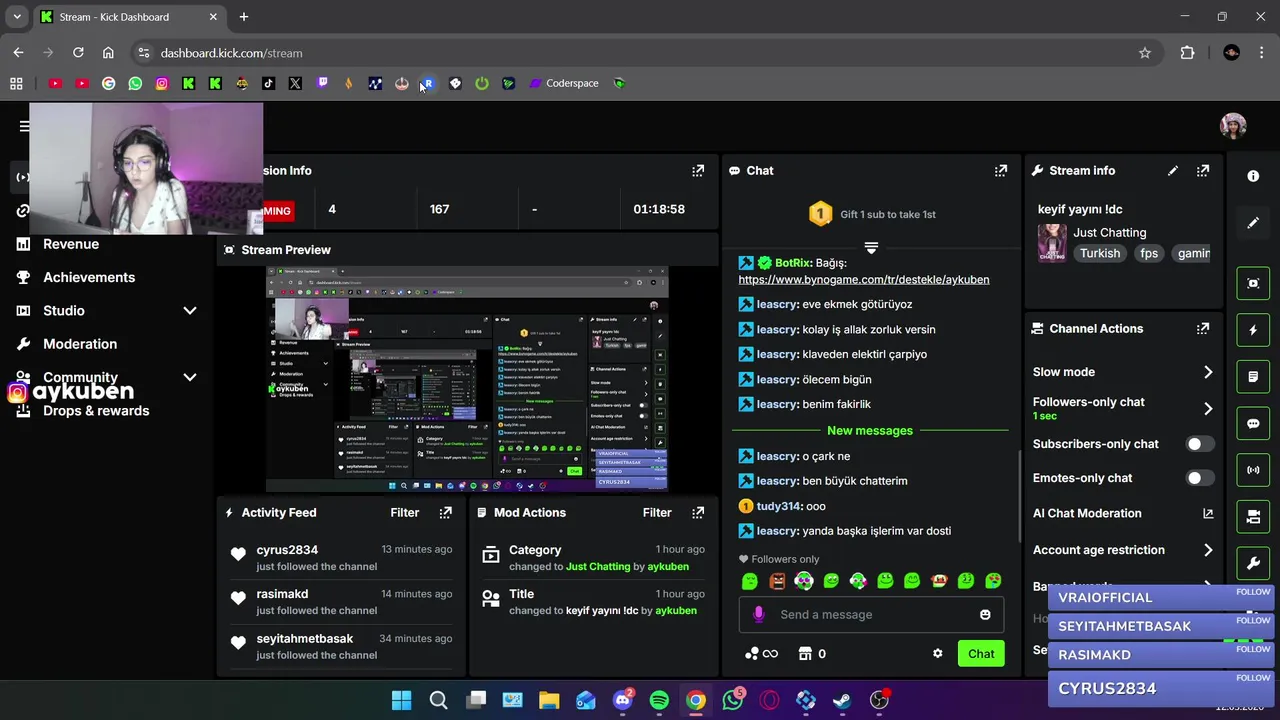The width and height of the screenshot is (1280, 720).
Task: Open AI Chat Moderation external link
Action: (x=1208, y=513)
